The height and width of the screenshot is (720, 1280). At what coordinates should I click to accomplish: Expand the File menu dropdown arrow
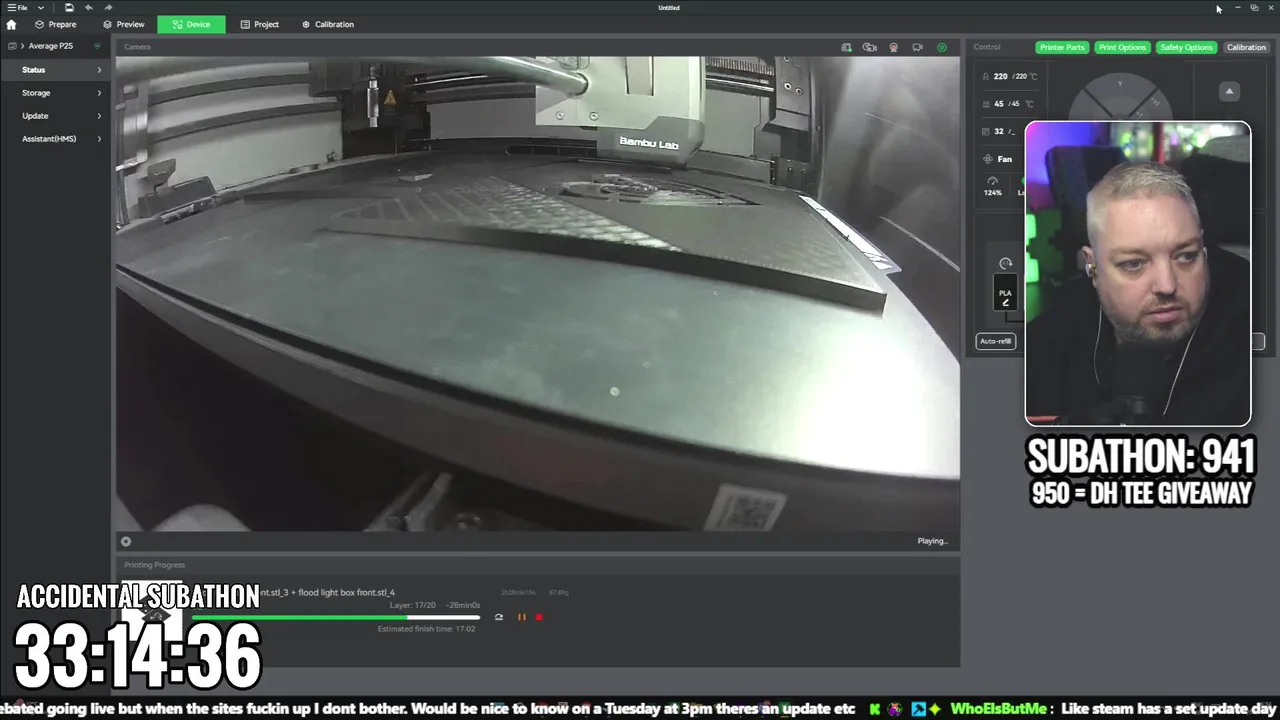click(41, 7)
